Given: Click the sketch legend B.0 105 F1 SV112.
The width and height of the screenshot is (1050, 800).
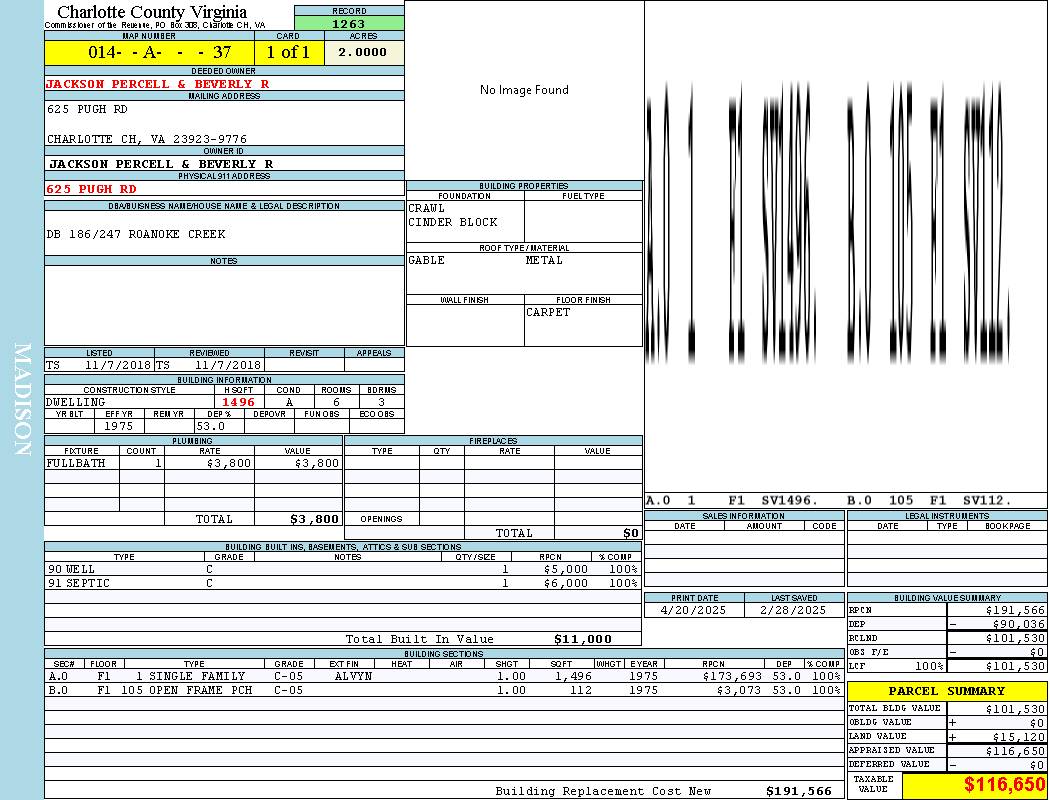Looking at the screenshot, I should (929, 501).
